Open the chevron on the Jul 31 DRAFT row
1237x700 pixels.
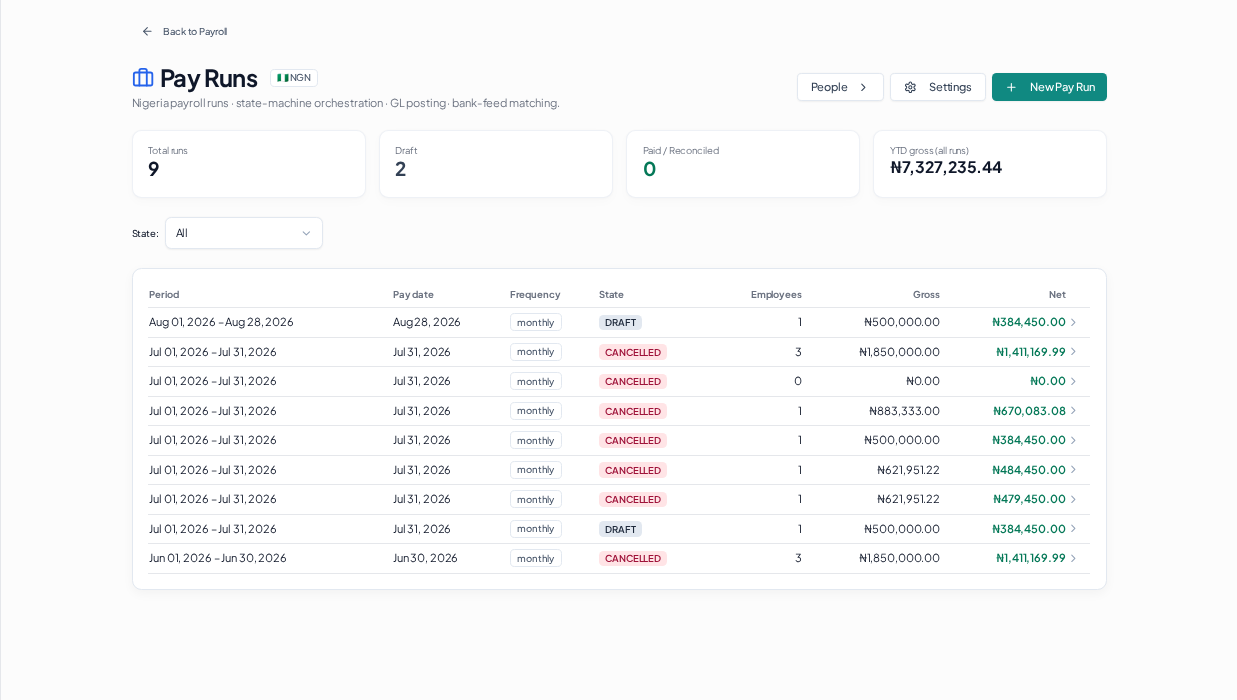click(1073, 529)
